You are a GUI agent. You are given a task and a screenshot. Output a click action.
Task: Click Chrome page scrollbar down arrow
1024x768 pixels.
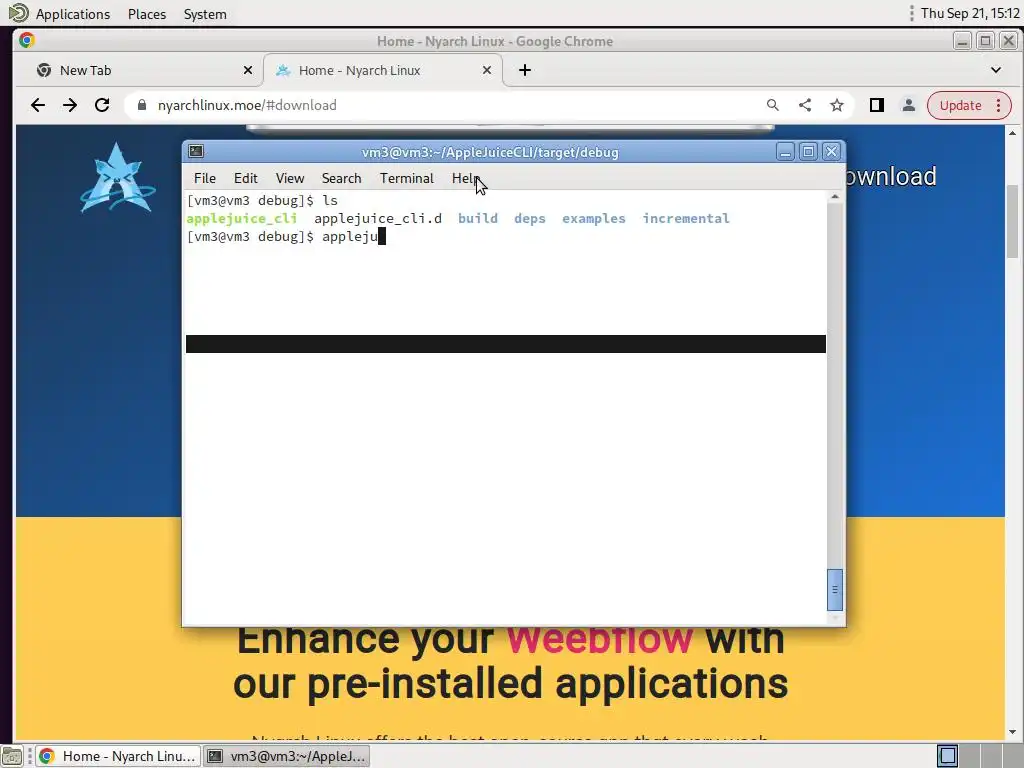1012,733
